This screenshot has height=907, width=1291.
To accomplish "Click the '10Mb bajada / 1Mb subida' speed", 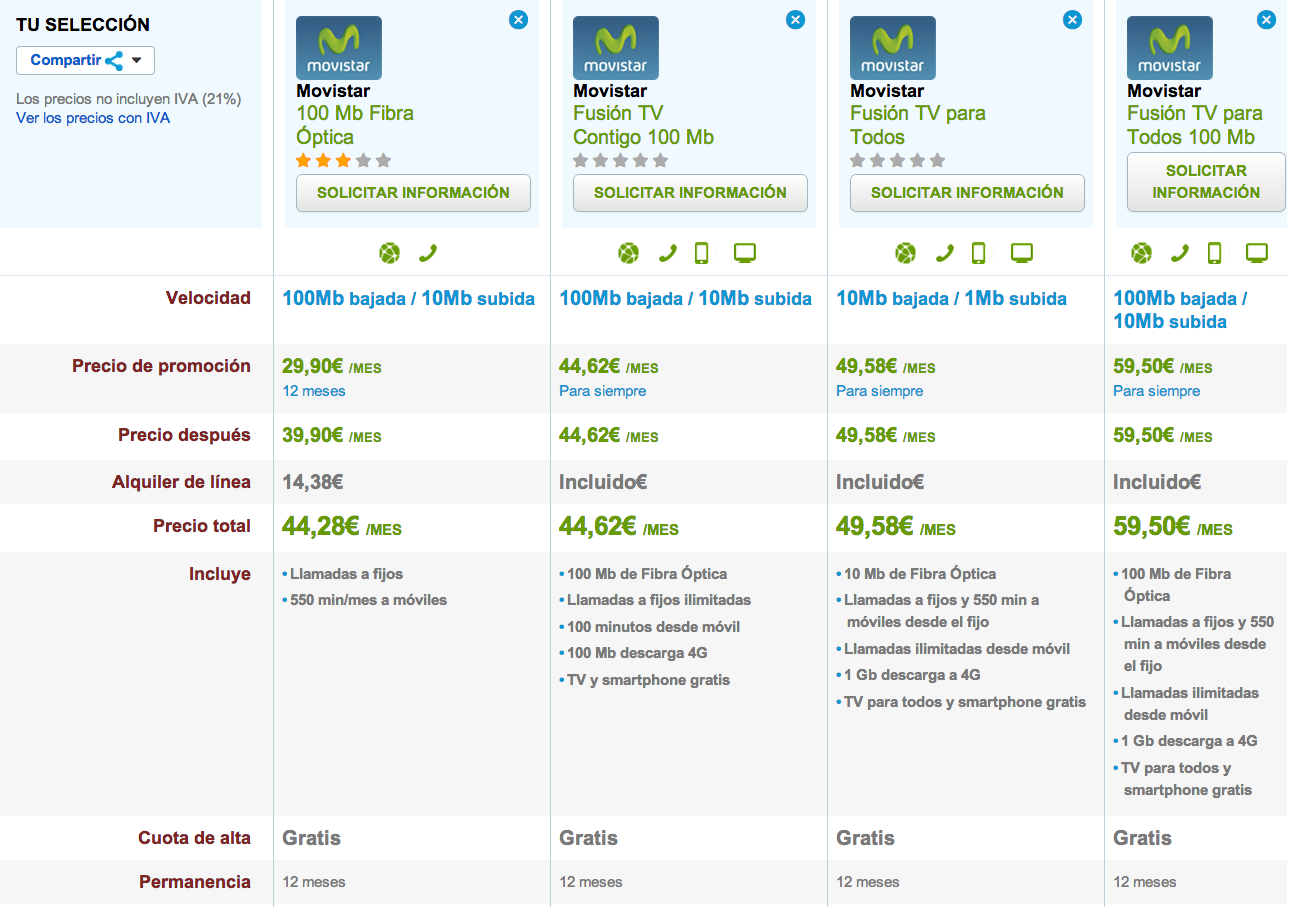I will pos(951,299).
